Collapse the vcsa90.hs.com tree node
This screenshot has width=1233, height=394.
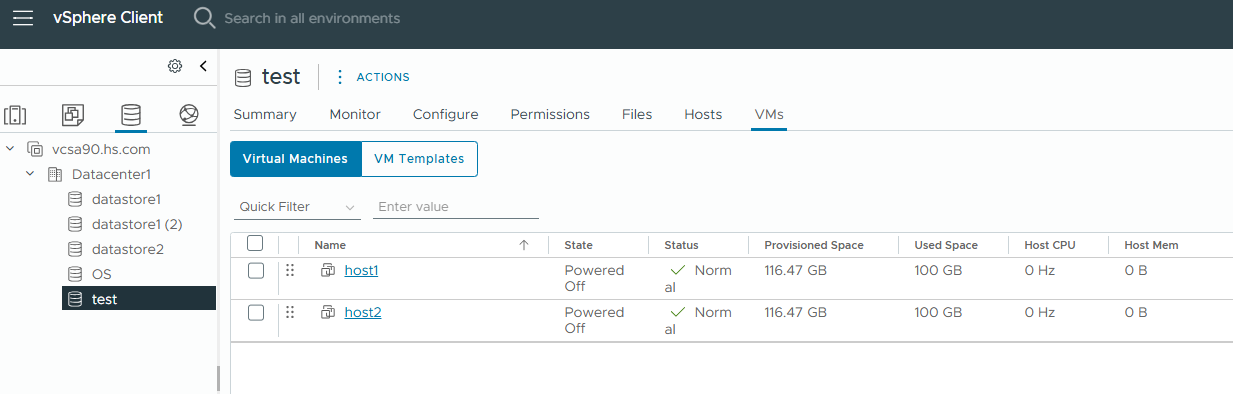pyautogui.click(x=11, y=149)
